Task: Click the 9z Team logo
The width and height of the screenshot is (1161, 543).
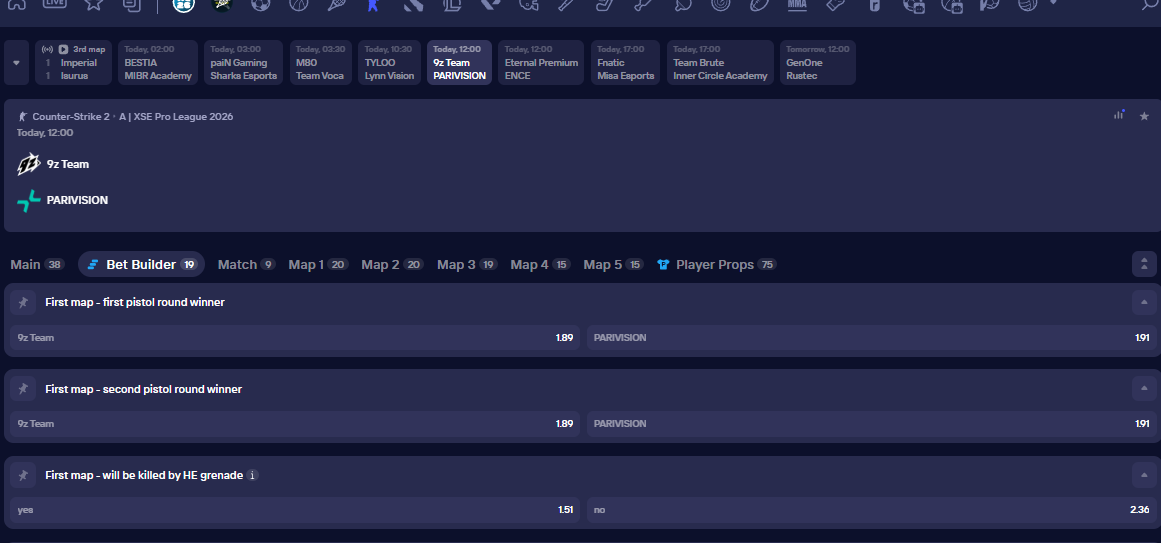Action: pos(29,164)
